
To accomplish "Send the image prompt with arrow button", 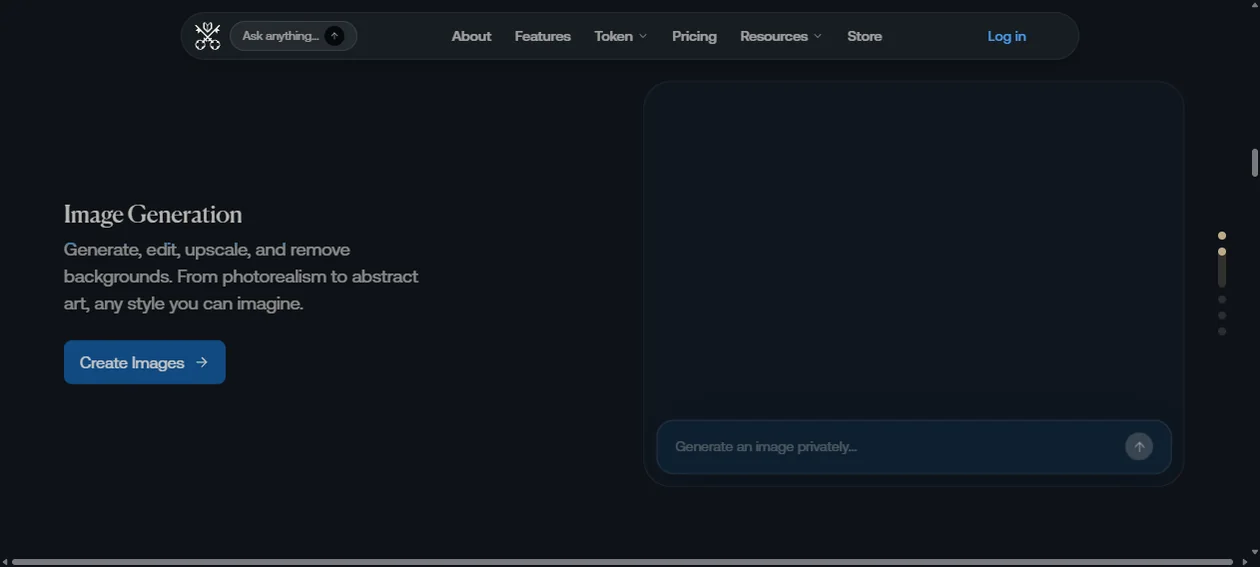I will point(1139,447).
